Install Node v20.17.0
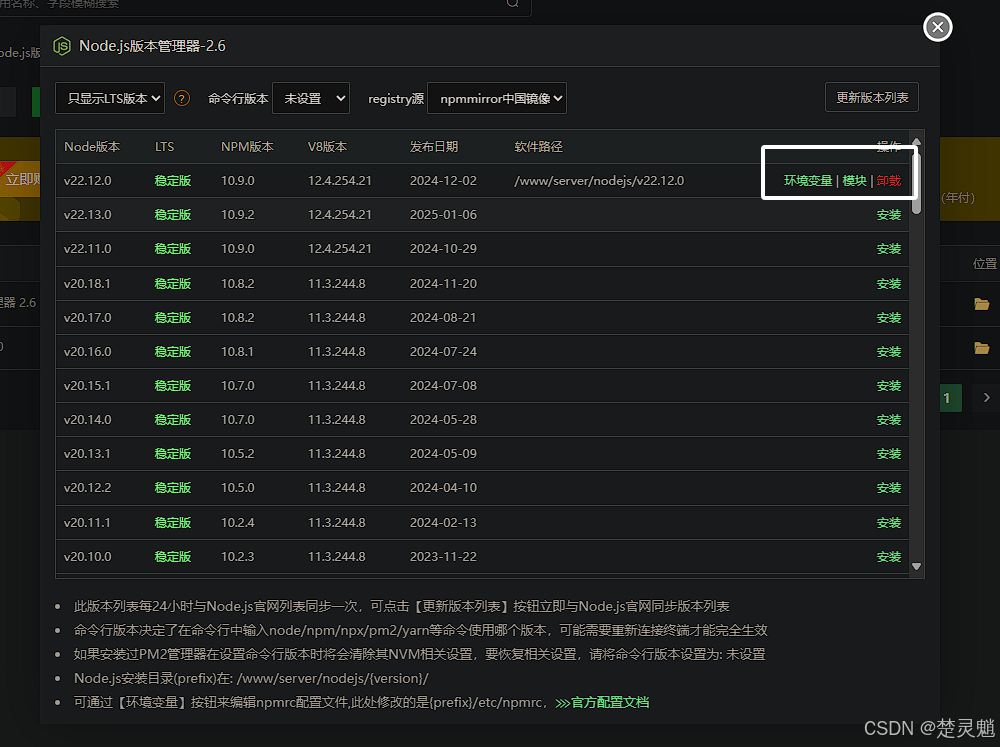 tap(888, 318)
